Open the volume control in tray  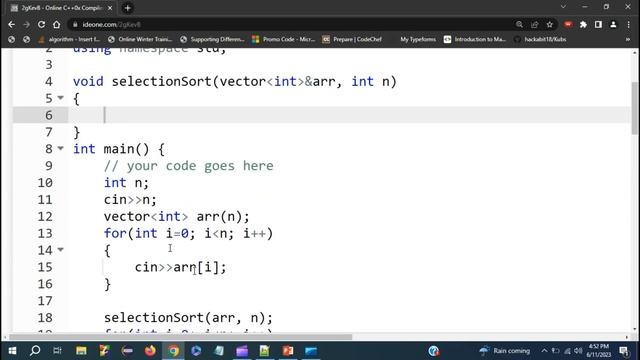click(x=578, y=351)
